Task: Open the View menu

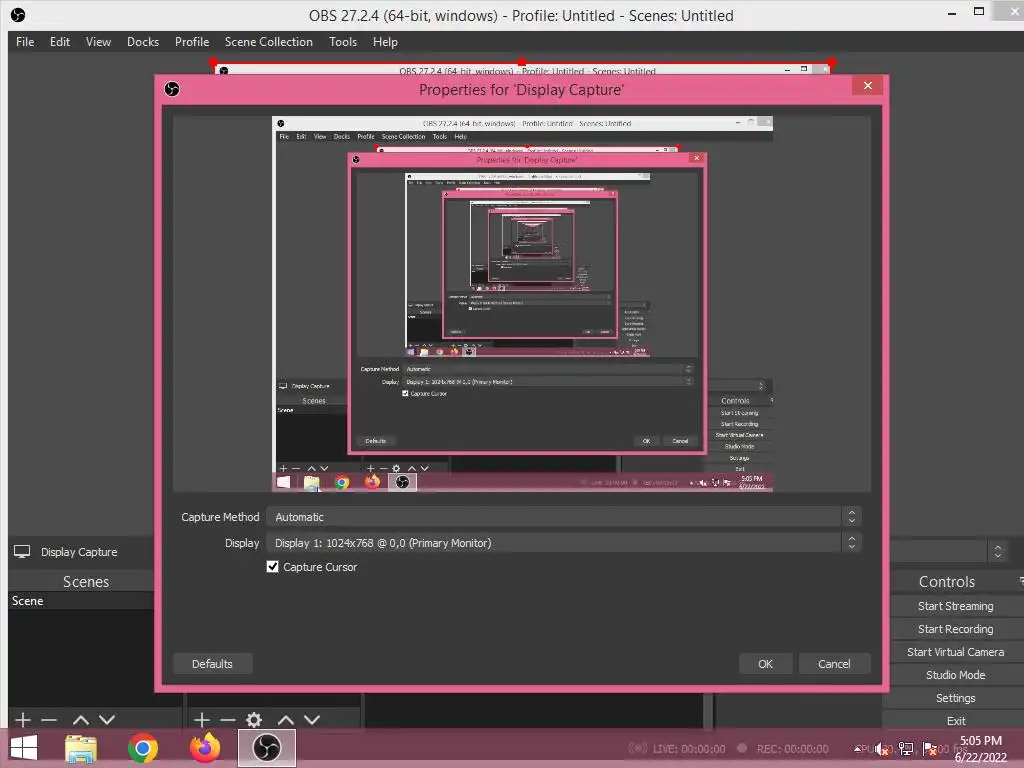Action: (x=98, y=42)
